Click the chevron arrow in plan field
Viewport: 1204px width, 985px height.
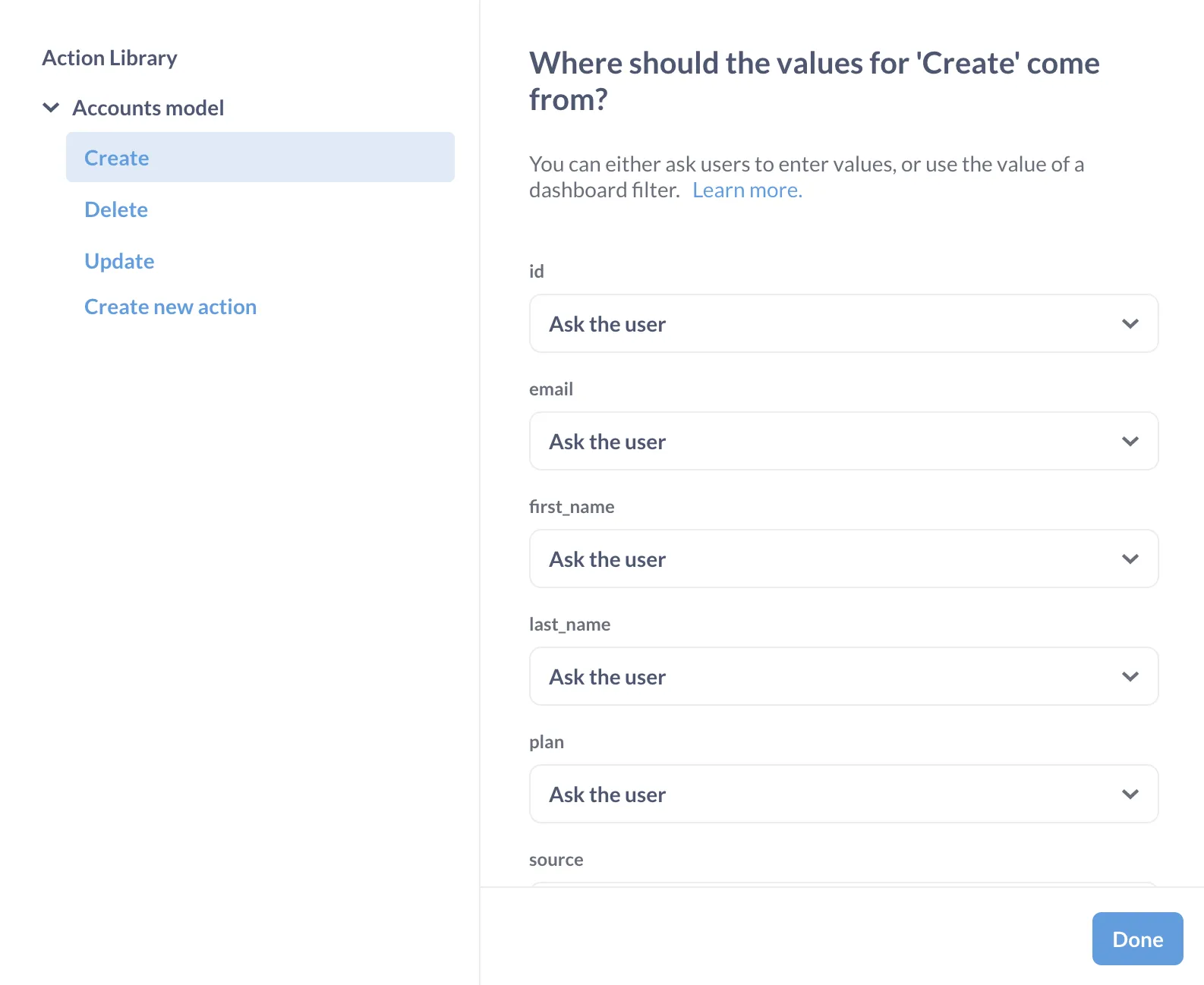pyautogui.click(x=1130, y=795)
